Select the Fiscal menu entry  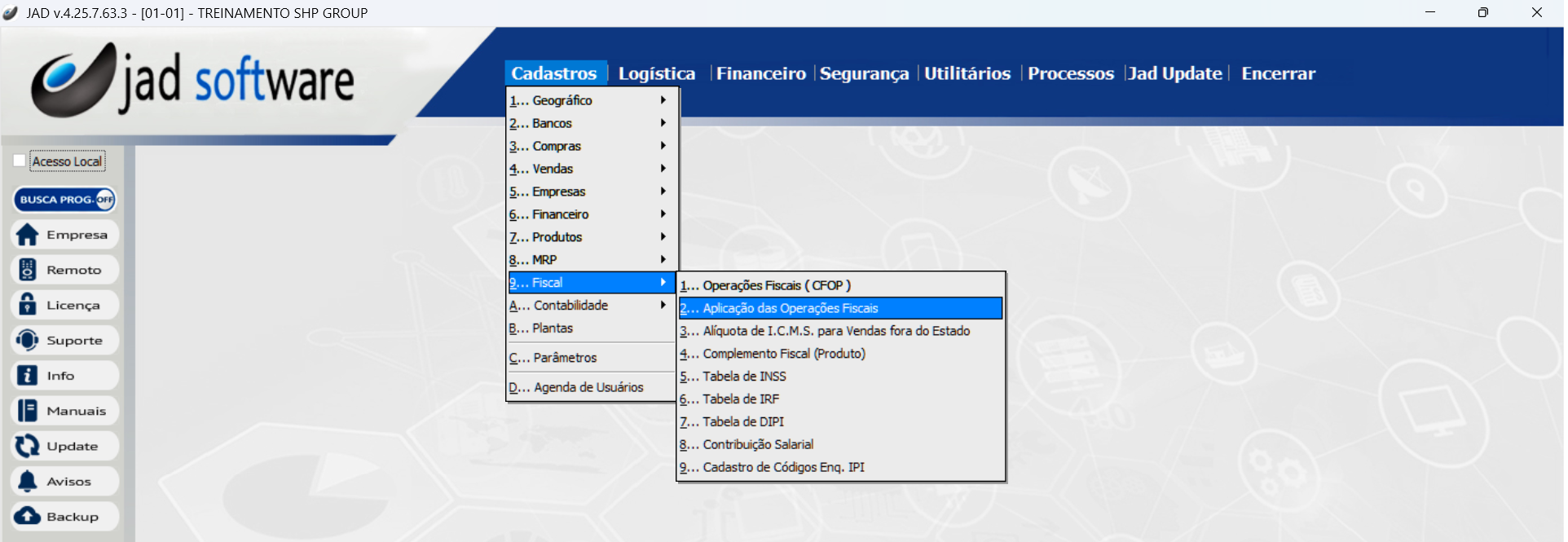click(592, 283)
